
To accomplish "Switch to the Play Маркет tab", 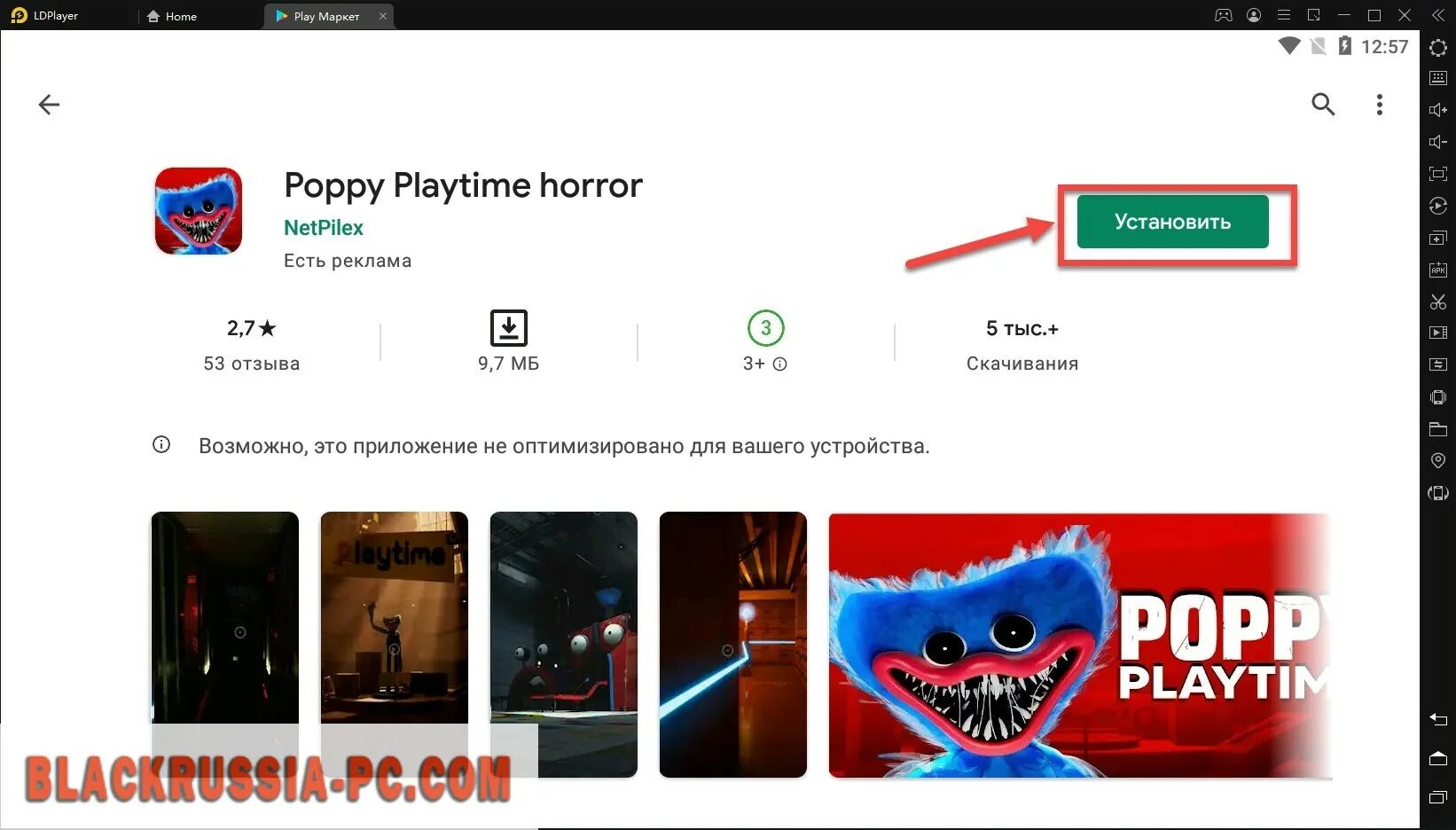I will [x=318, y=16].
